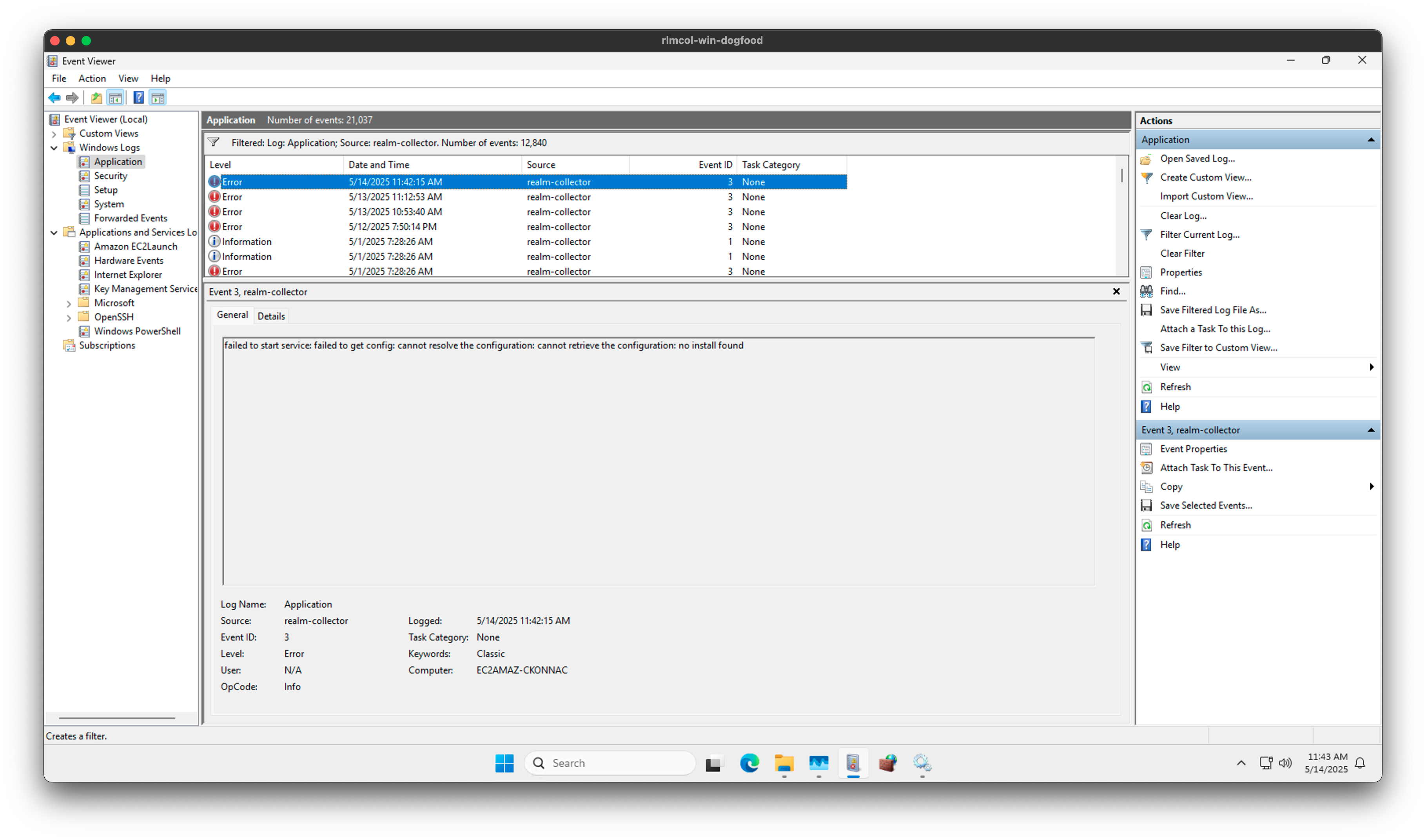Click the console tree horizontal scrollbar
1426x840 pixels.
pyautogui.click(x=117, y=718)
